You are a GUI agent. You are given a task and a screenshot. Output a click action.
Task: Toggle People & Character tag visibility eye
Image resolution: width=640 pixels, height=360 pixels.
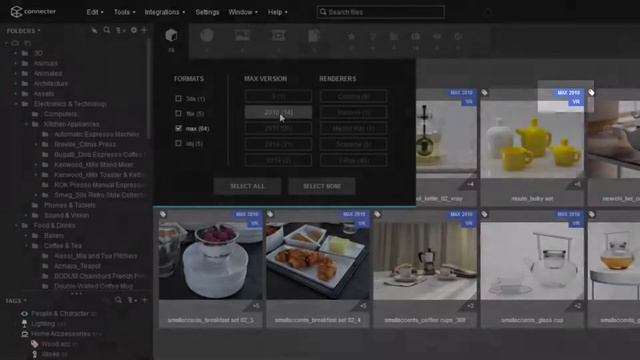(24, 313)
